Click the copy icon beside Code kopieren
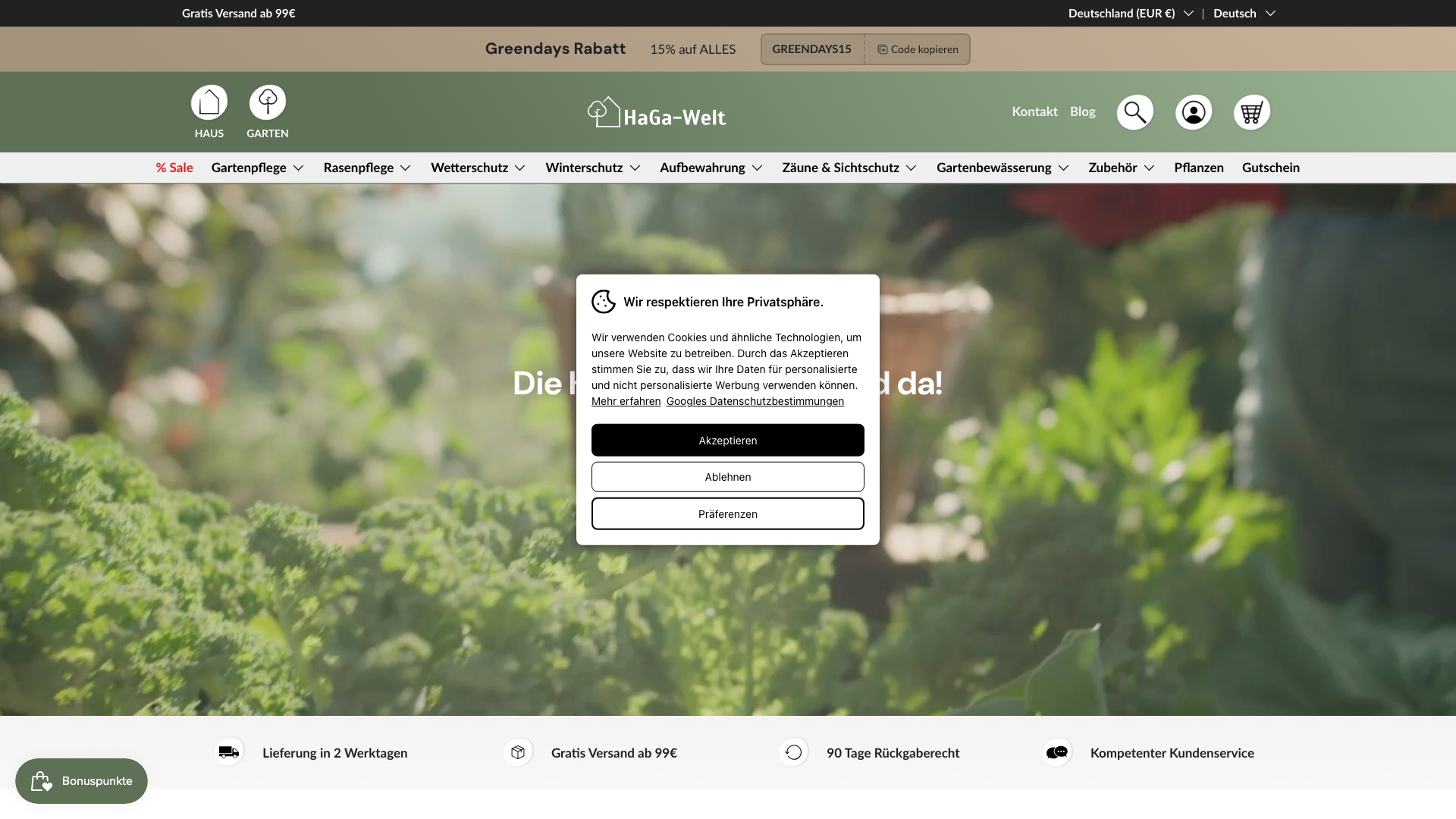 883,49
